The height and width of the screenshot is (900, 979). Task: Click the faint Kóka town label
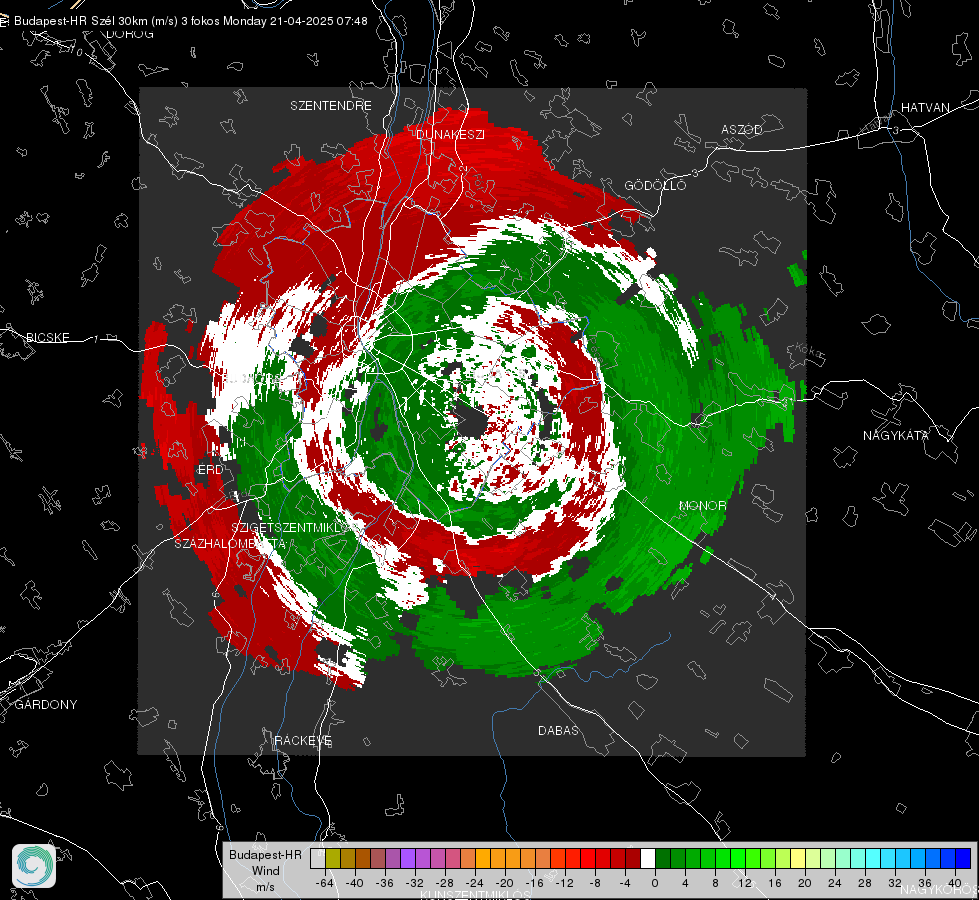[809, 351]
